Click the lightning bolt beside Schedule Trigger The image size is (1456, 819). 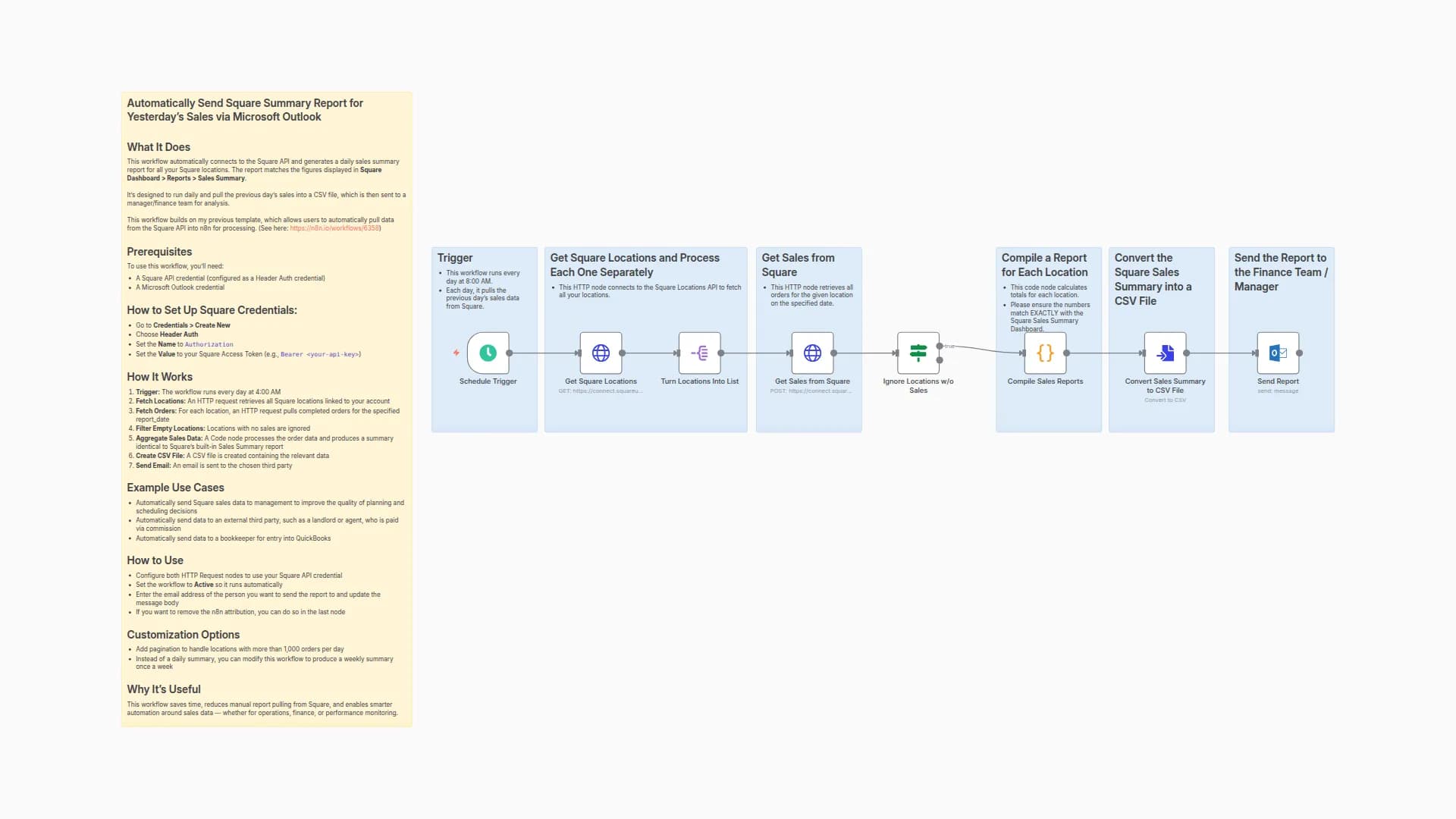point(455,352)
